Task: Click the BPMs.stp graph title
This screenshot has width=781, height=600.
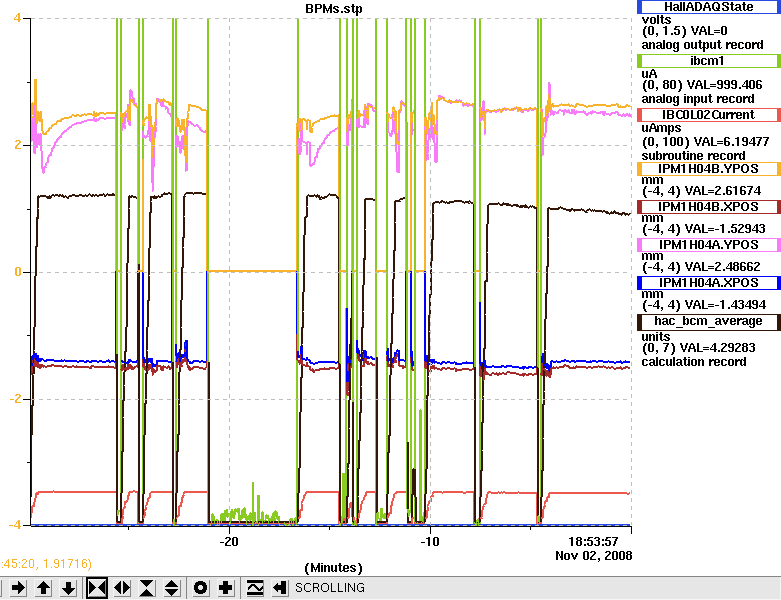Action: [x=334, y=8]
